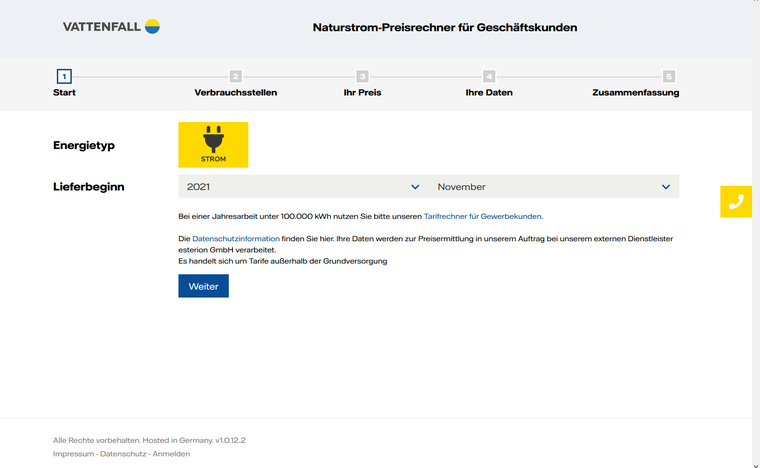Open the Datenschutzinformation link
This screenshot has width=760, height=468.
click(x=236, y=238)
